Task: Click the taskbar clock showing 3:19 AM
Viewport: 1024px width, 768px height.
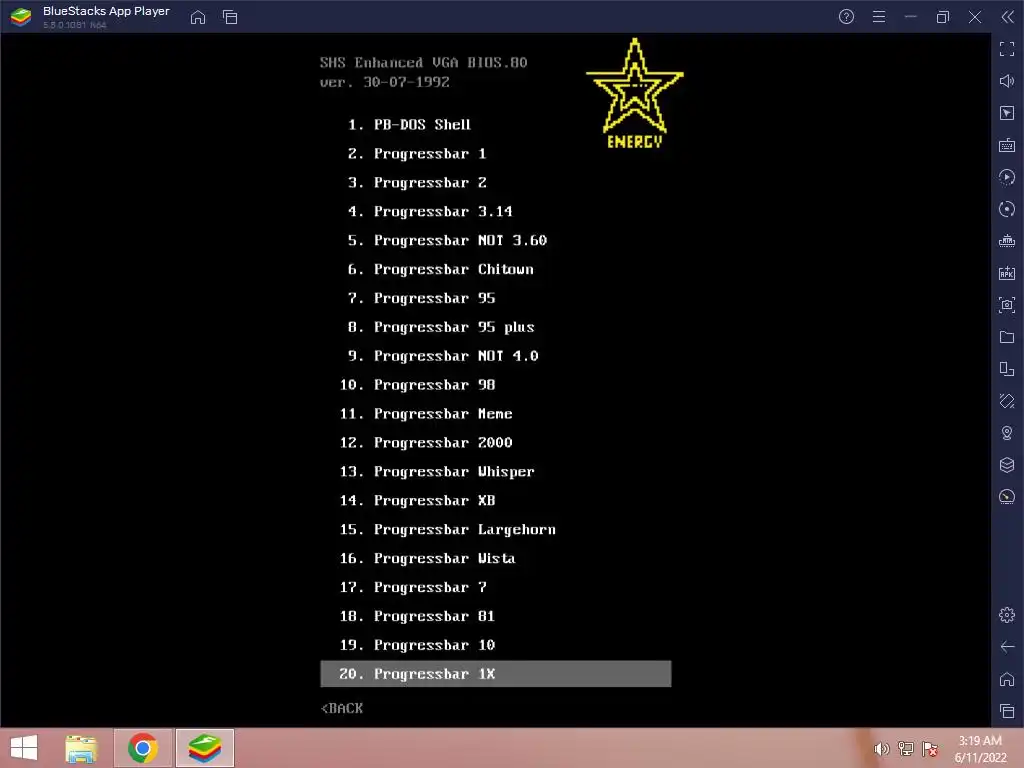Action: (980, 748)
